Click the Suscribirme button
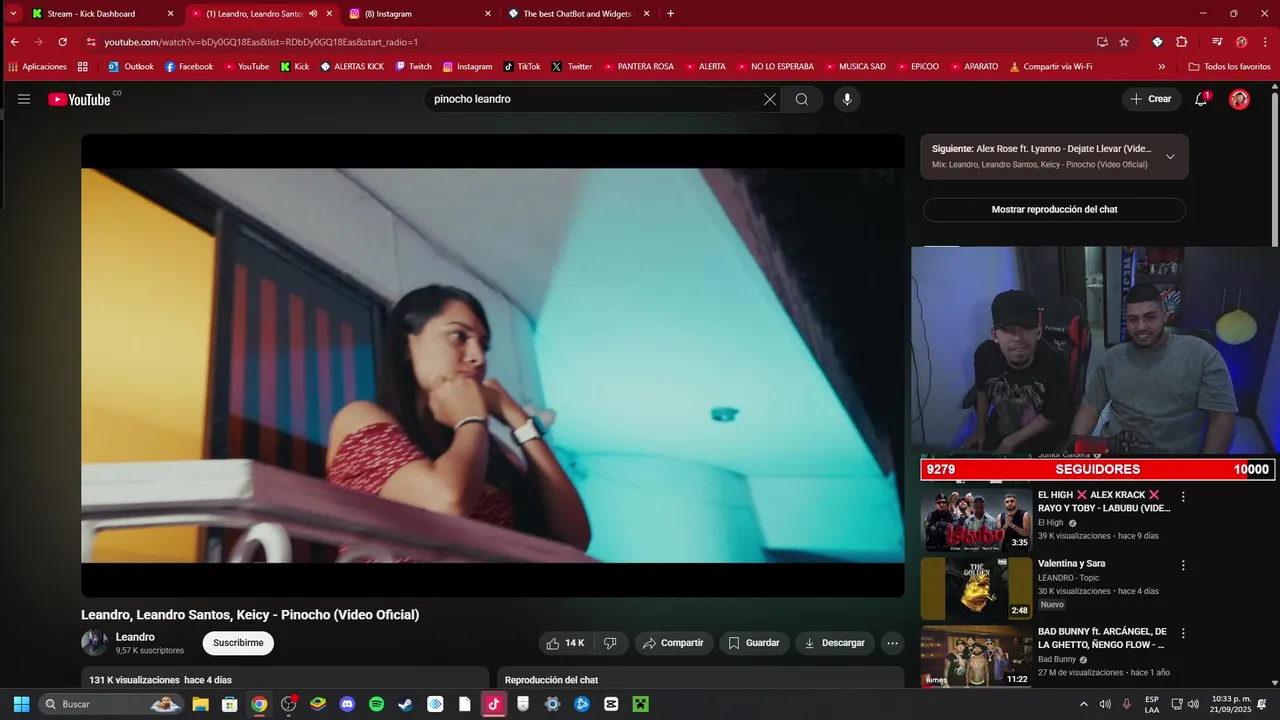Screen dimensions: 1280x720 point(238,643)
